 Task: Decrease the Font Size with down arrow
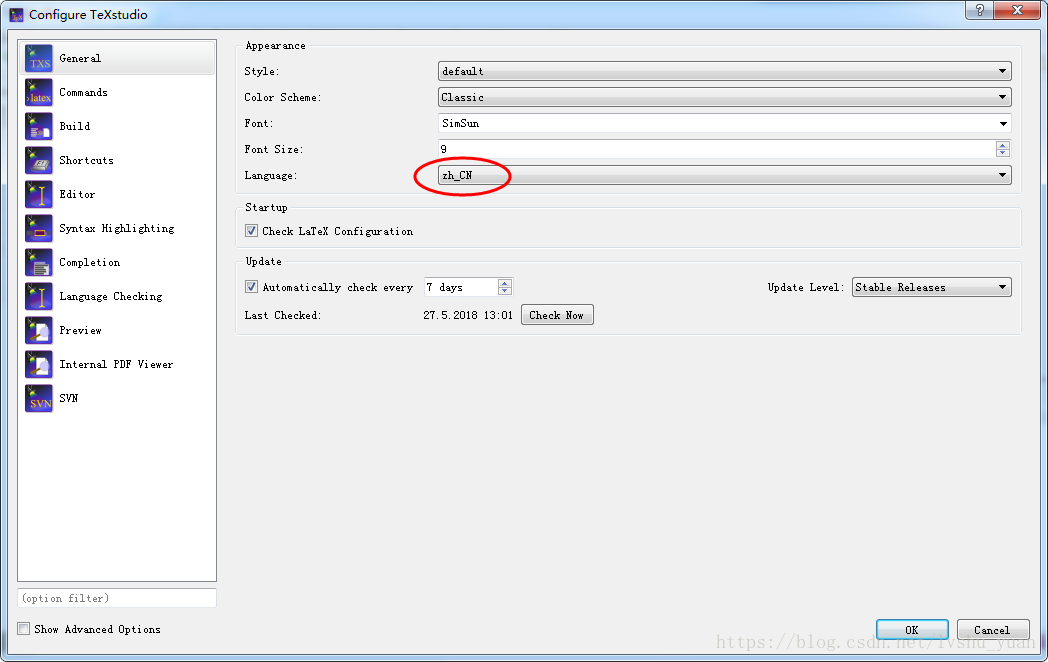point(1003,153)
